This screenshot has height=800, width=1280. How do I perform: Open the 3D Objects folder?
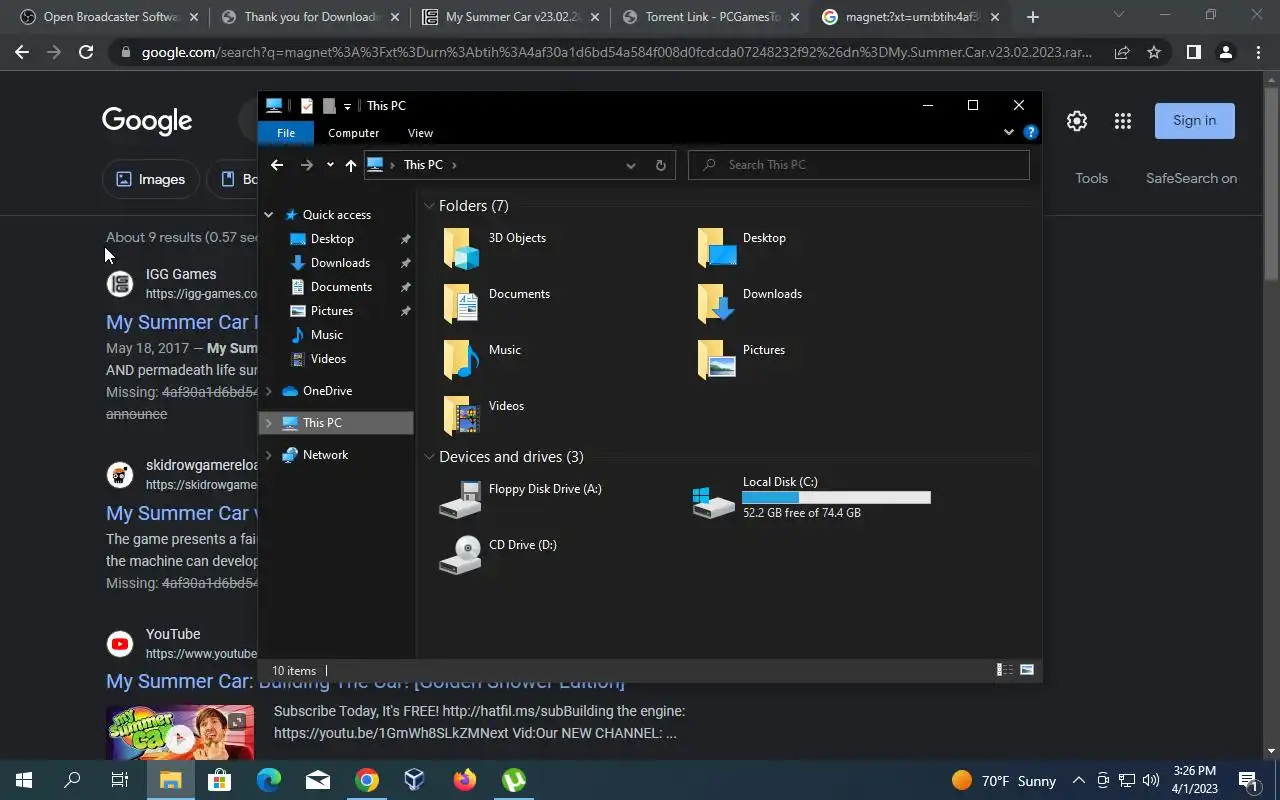(496, 248)
